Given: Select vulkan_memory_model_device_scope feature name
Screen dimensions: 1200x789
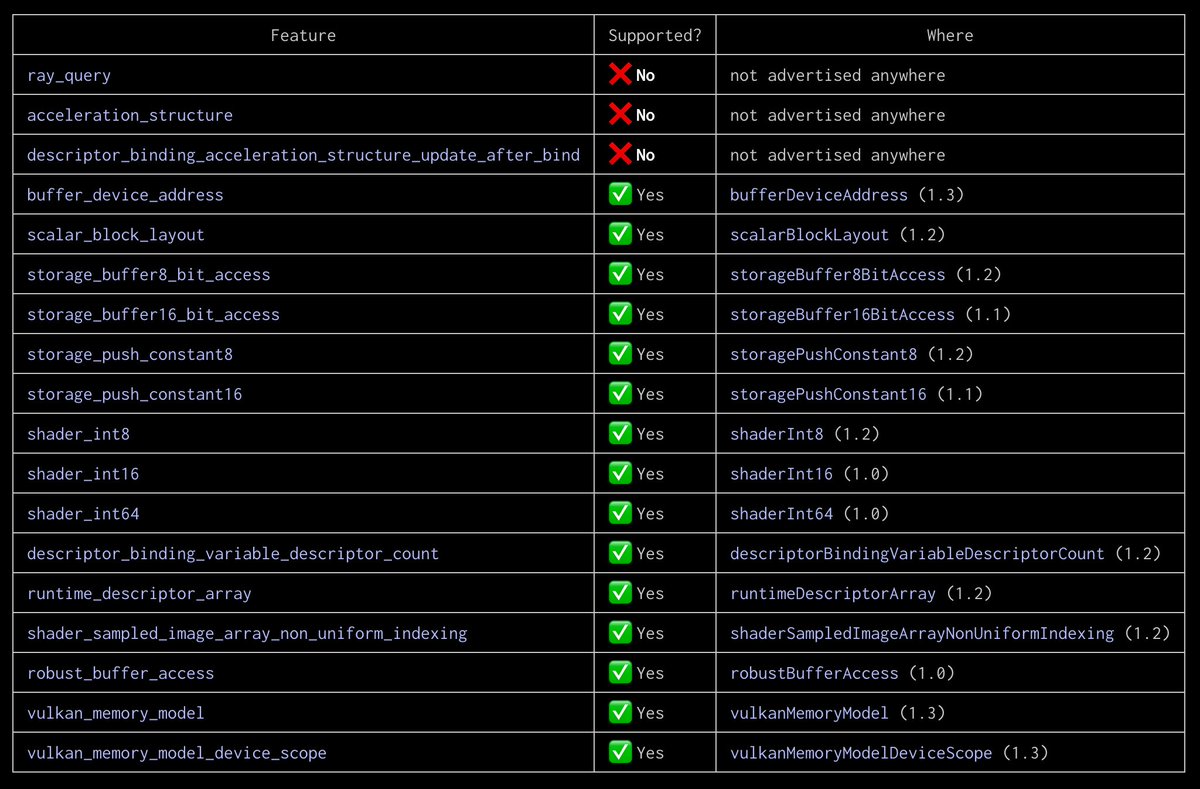Looking at the screenshot, I should click(x=177, y=753).
